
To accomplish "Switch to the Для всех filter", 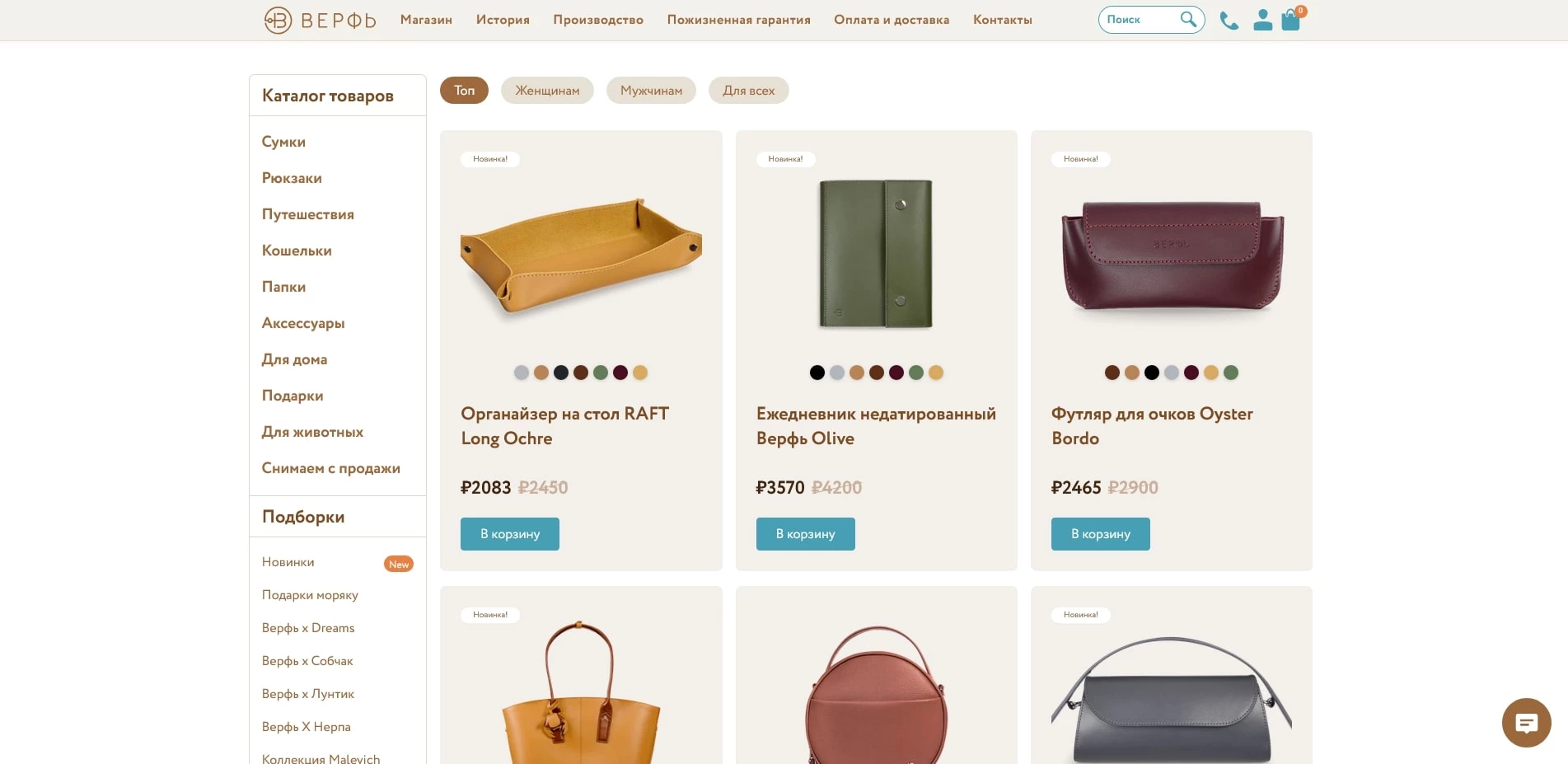I will [x=748, y=91].
